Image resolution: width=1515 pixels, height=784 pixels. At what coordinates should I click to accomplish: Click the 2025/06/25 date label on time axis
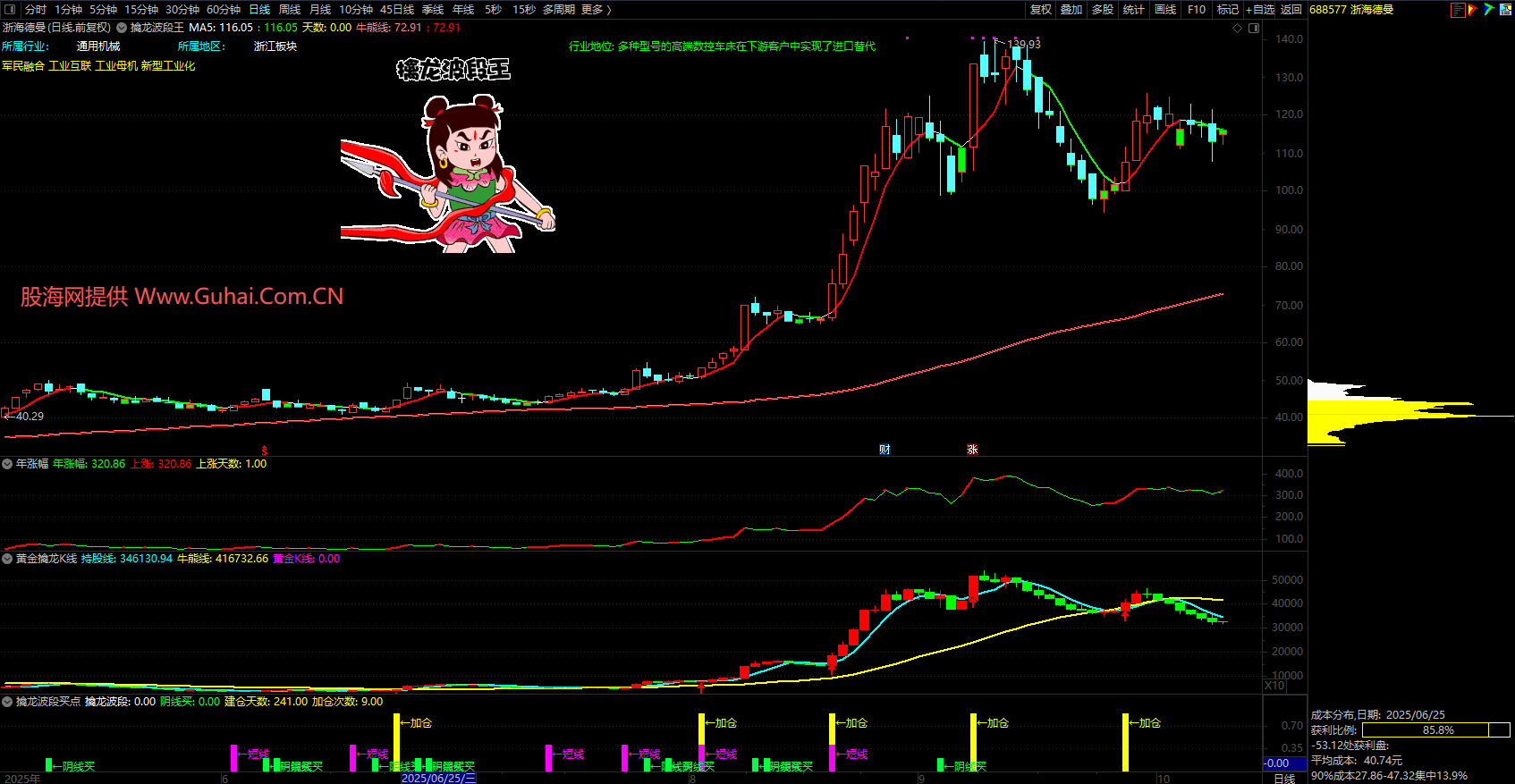tap(439, 779)
